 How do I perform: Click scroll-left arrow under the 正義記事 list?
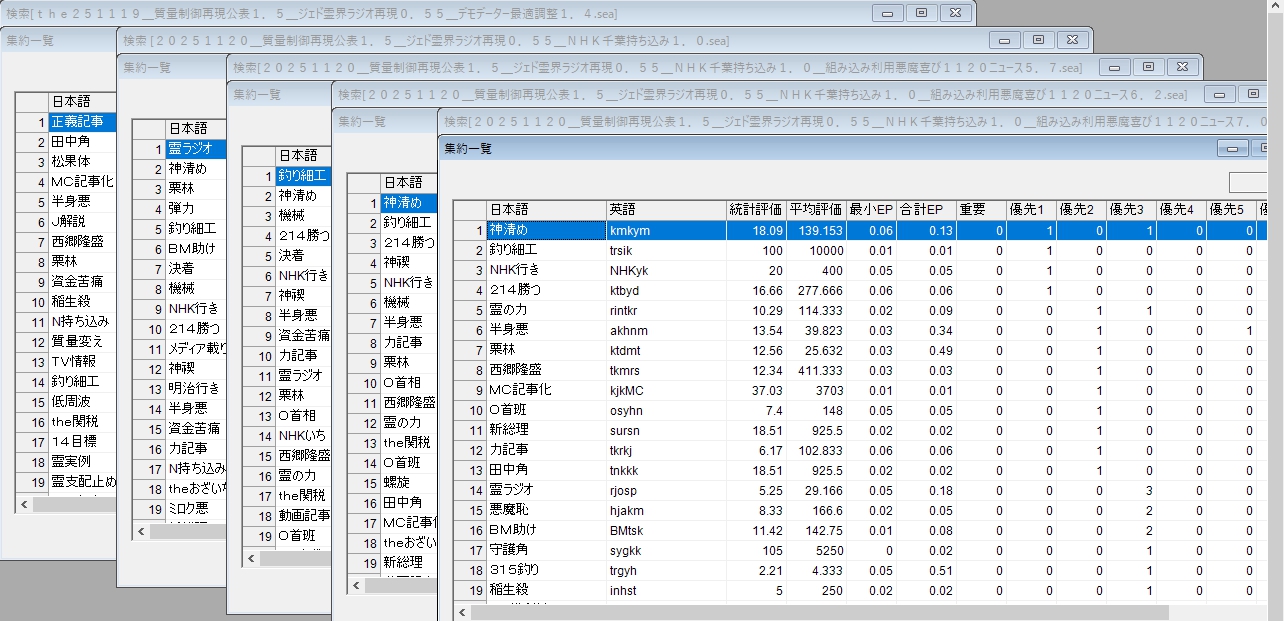click(24, 505)
